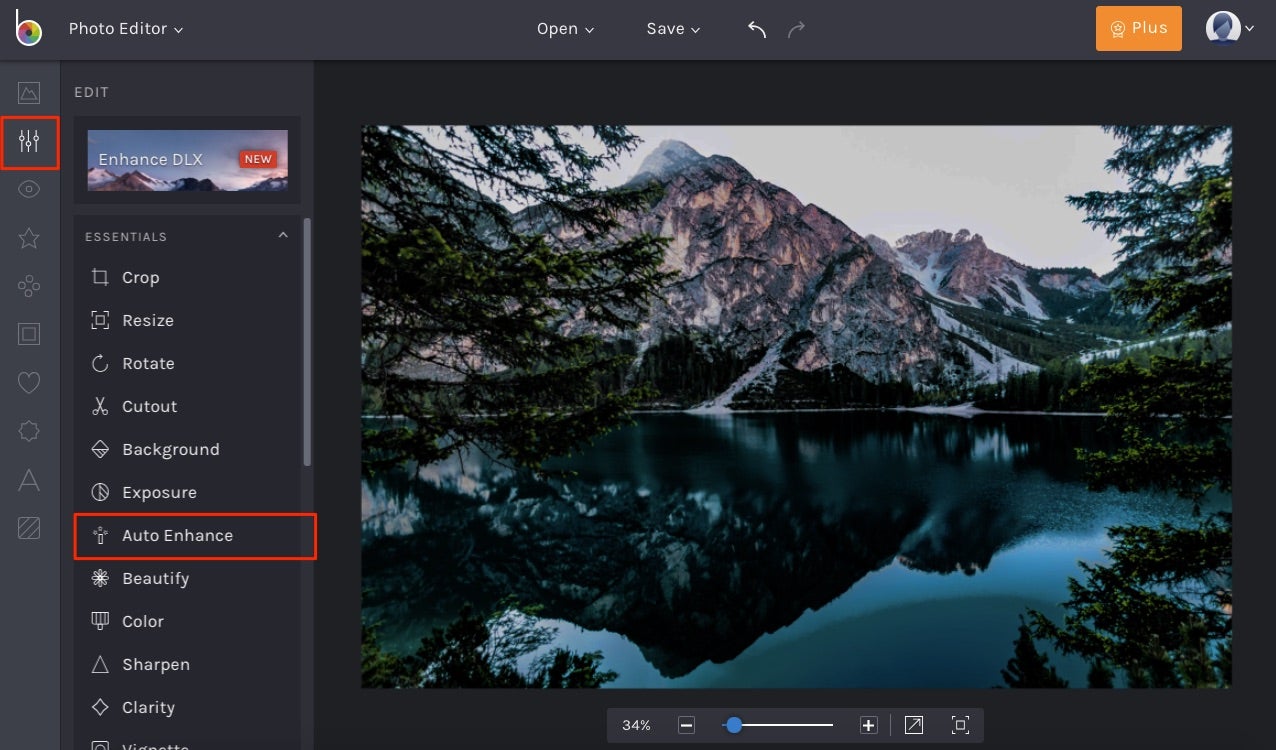The image size is (1276, 750).
Task: Select Auto Enhance from Essentials list
Action: pyautogui.click(x=177, y=536)
